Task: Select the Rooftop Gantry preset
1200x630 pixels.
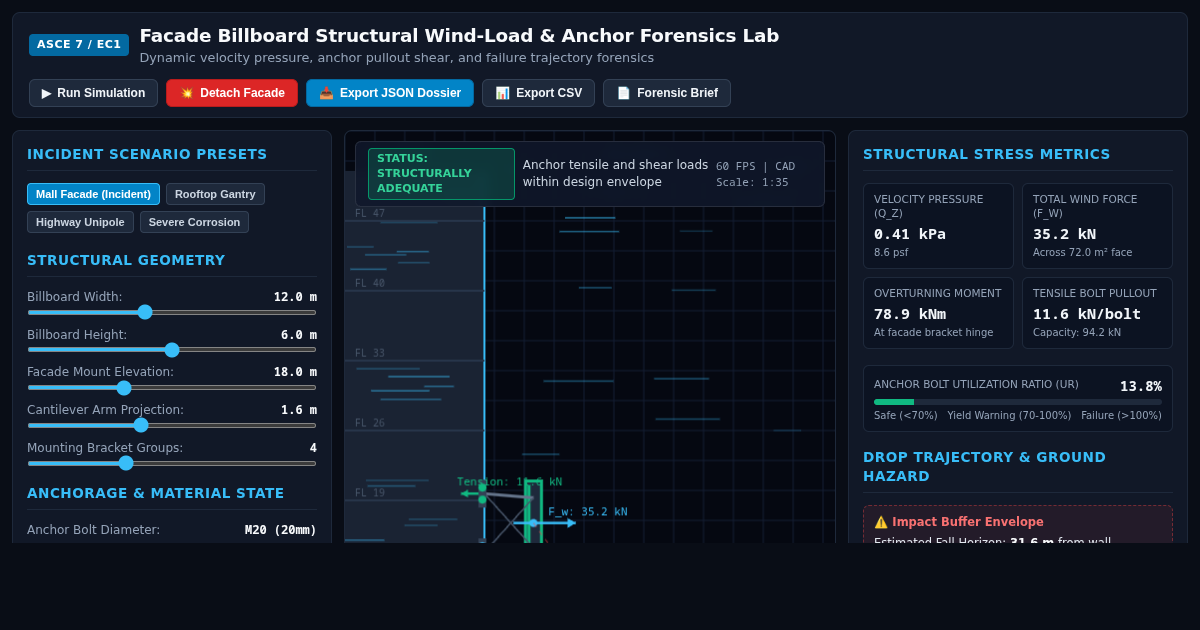Action: [215, 194]
